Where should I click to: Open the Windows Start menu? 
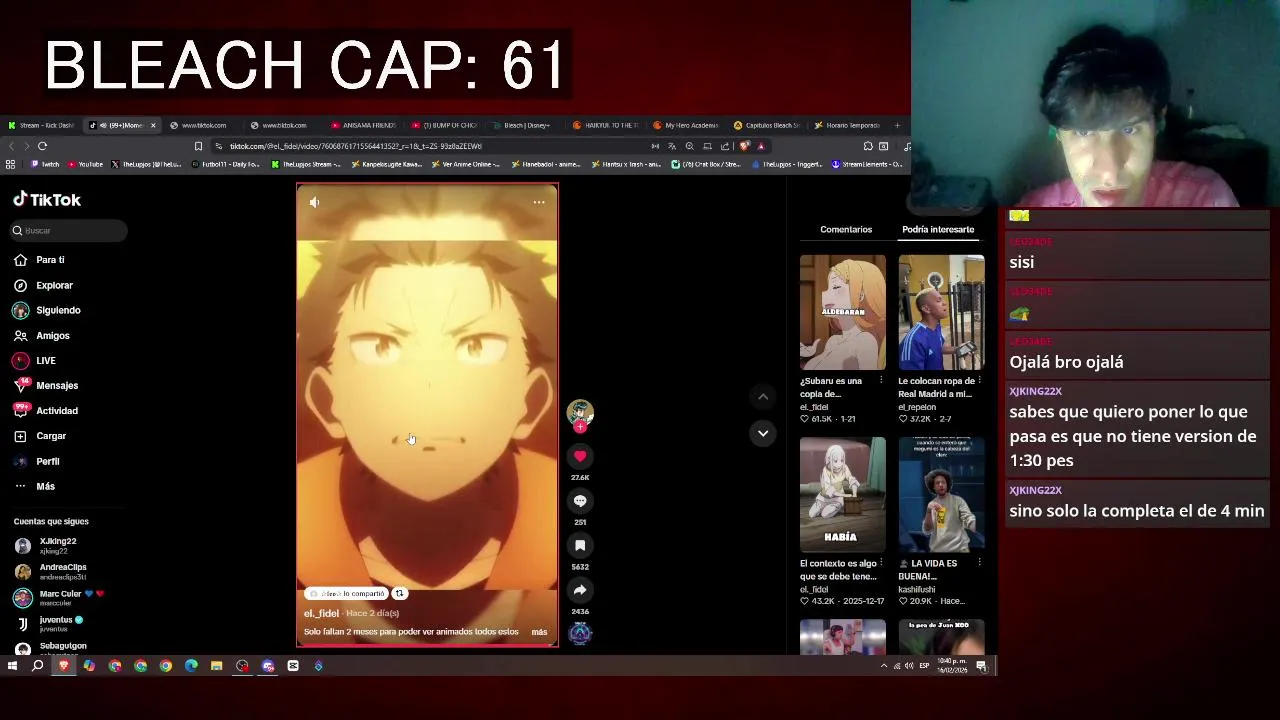point(12,666)
